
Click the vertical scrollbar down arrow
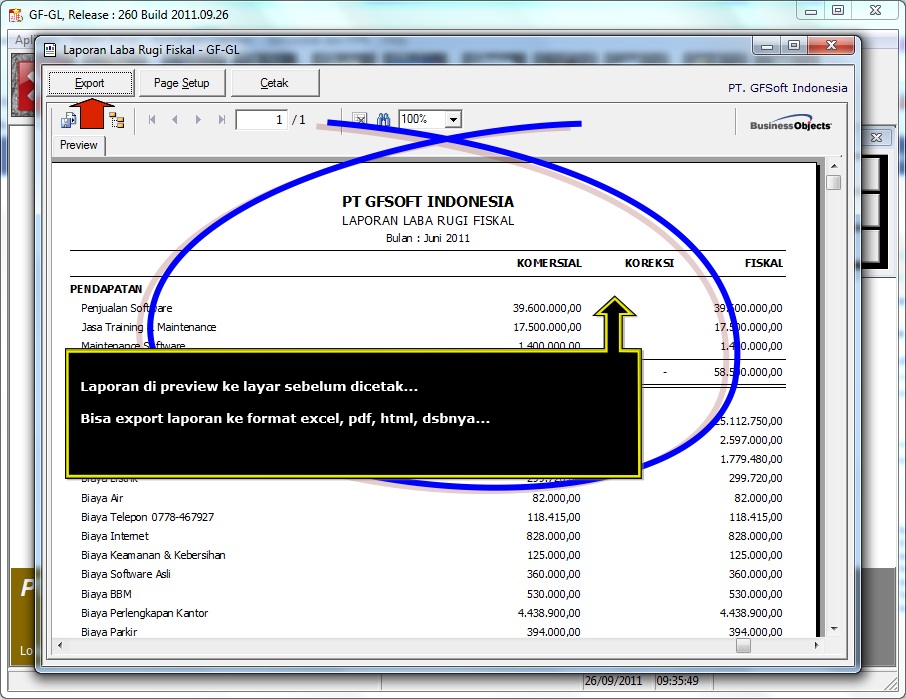click(x=834, y=629)
